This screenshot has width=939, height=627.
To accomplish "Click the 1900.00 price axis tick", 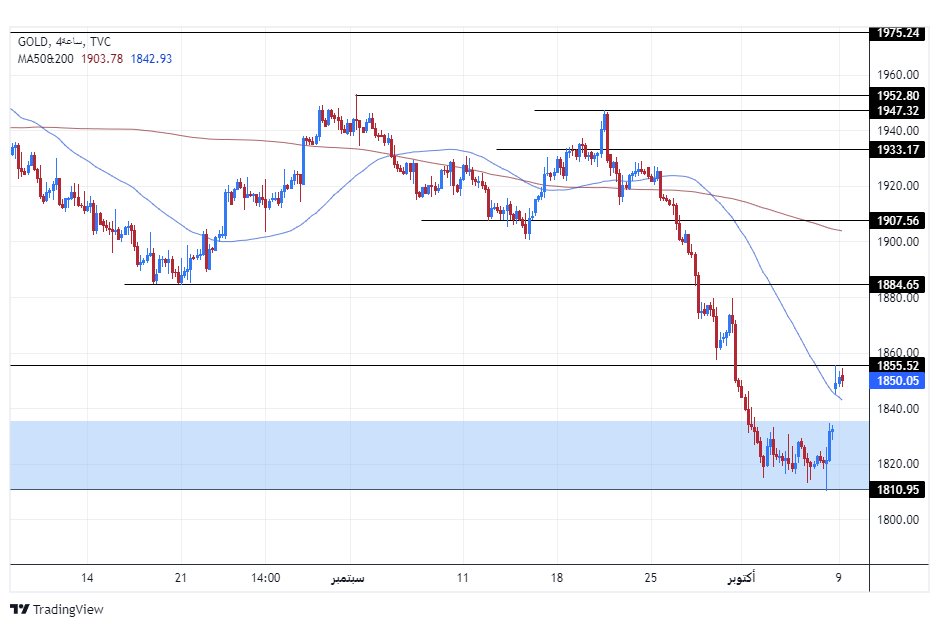I will [x=898, y=242].
